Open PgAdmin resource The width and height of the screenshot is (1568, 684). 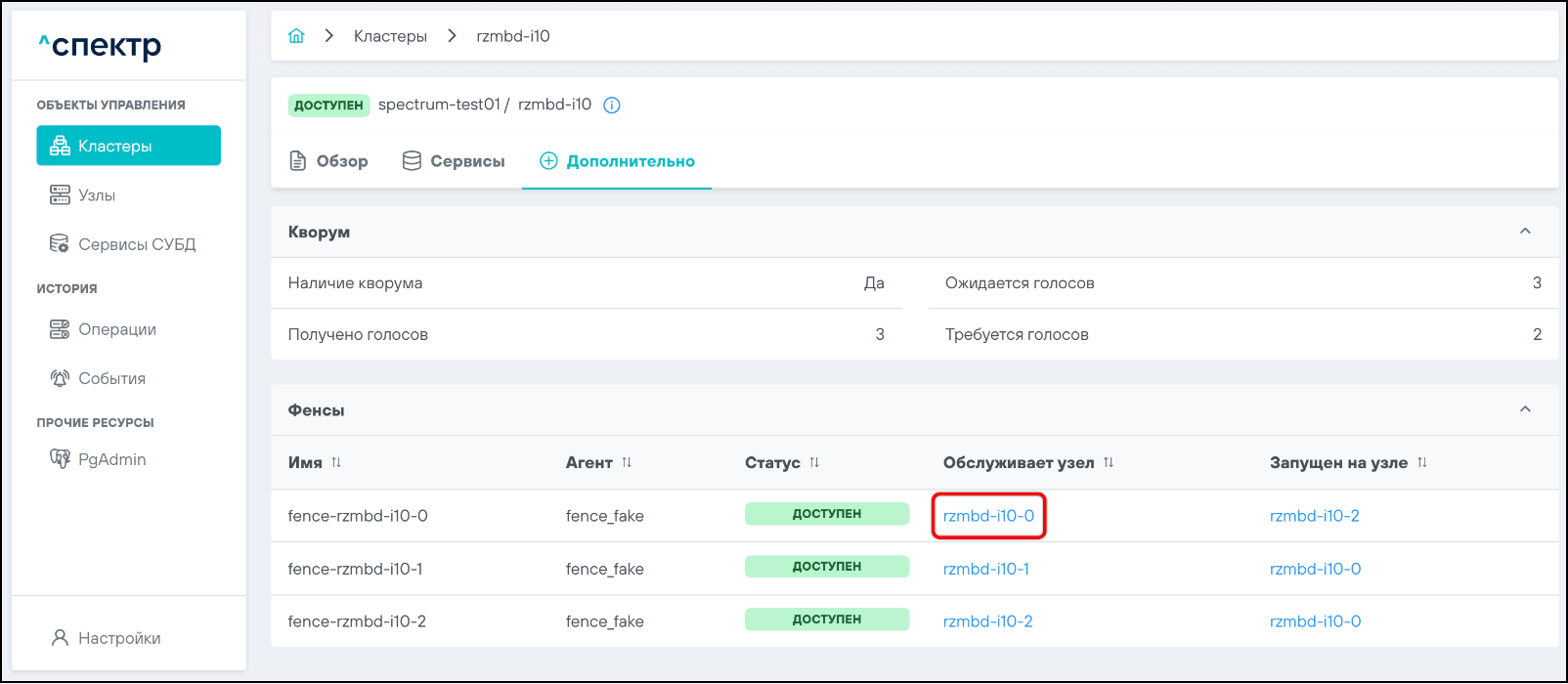tap(111, 459)
